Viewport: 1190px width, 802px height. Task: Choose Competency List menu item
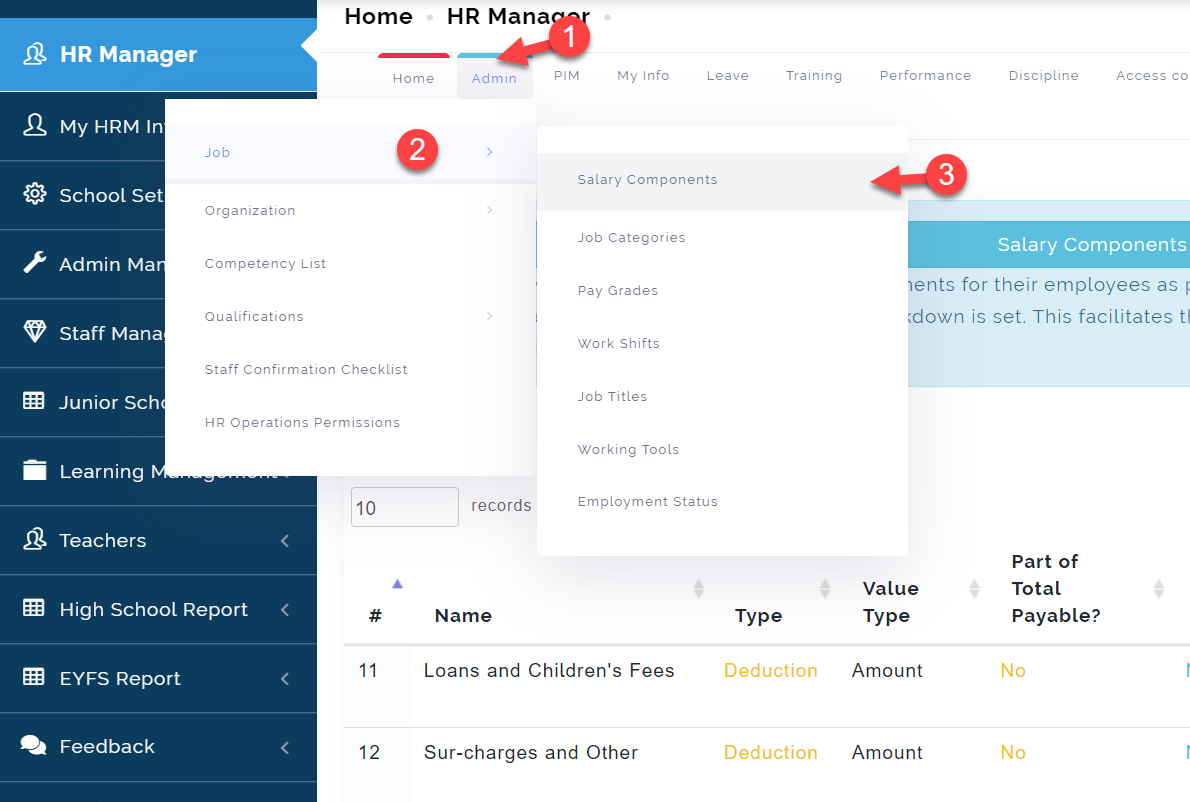[351, 263]
